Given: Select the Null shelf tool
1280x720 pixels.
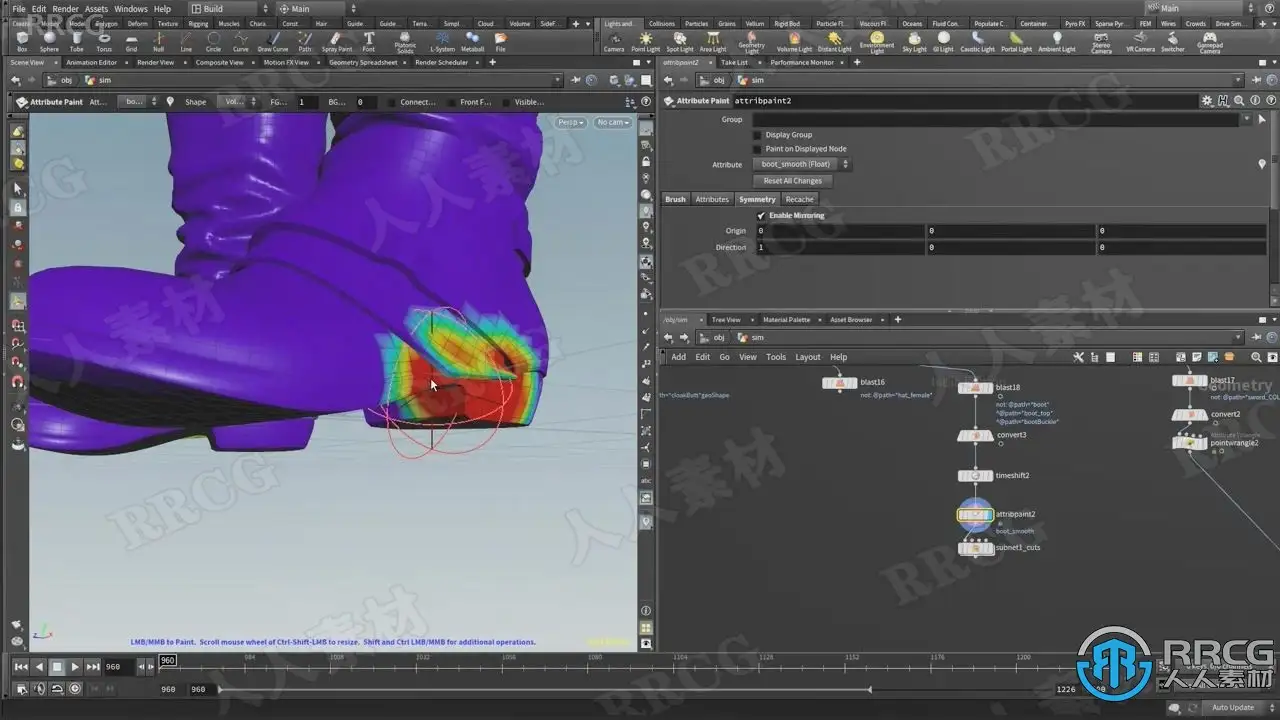Looking at the screenshot, I should click(158, 41).
